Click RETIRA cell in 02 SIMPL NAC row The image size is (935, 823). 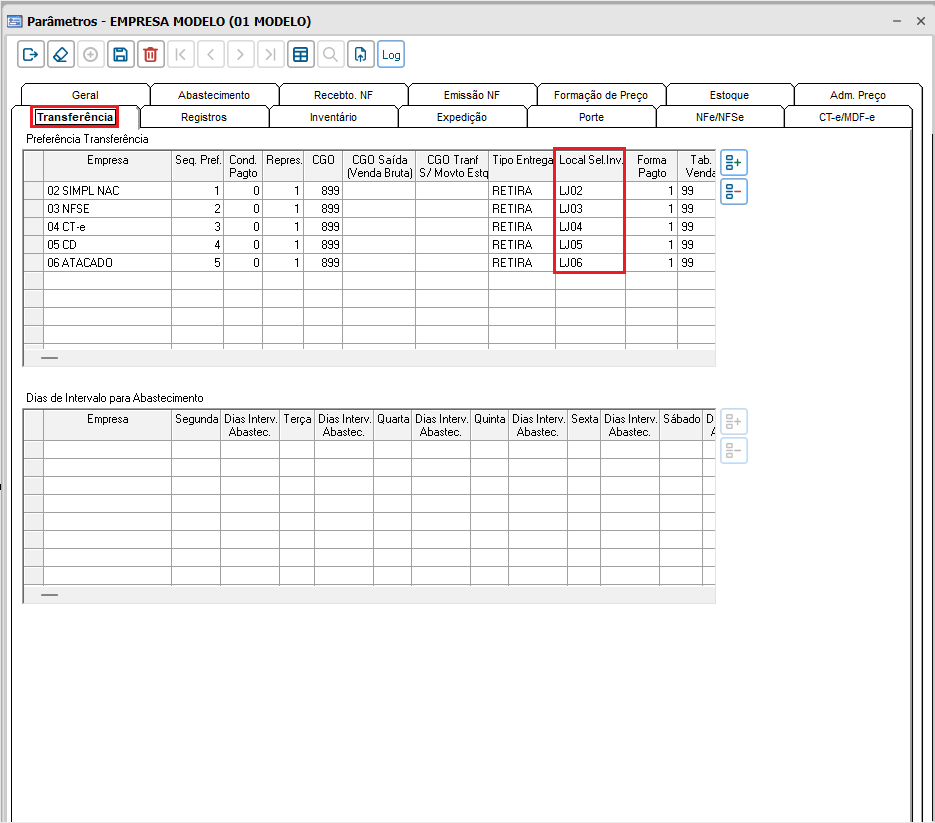tap(522, 191)
